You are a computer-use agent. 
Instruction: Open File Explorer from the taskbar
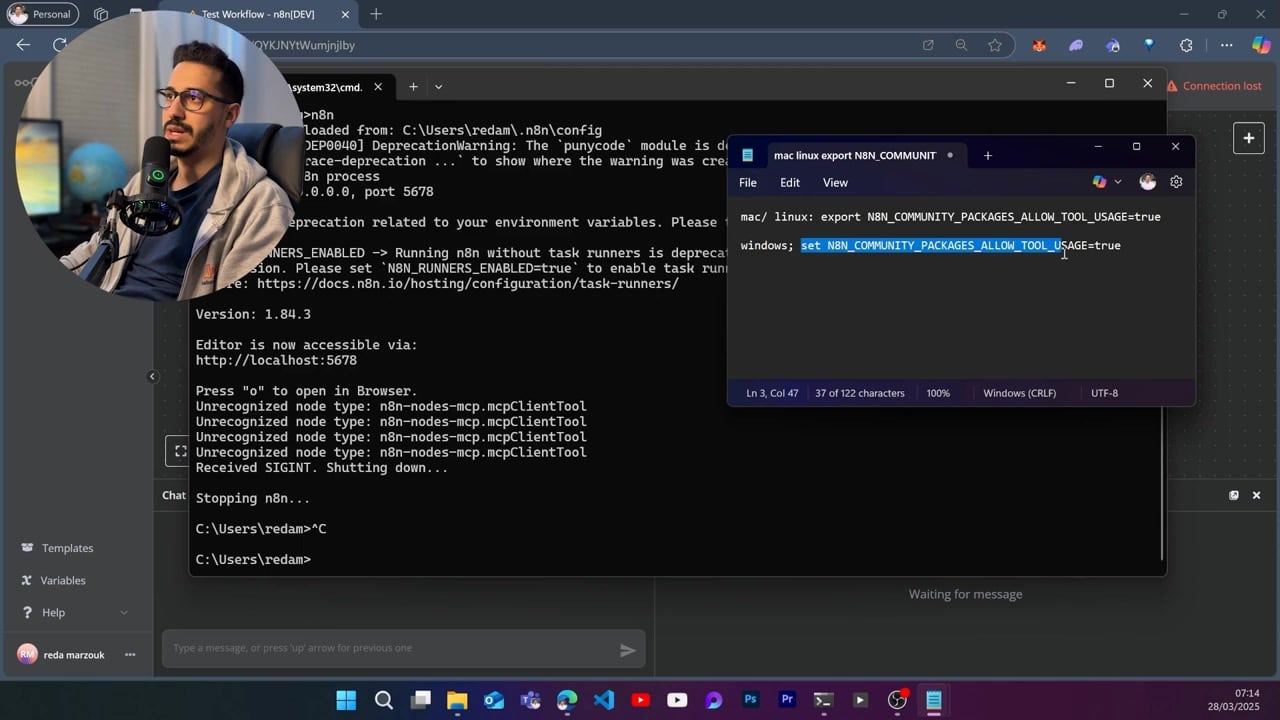[457, 700]
